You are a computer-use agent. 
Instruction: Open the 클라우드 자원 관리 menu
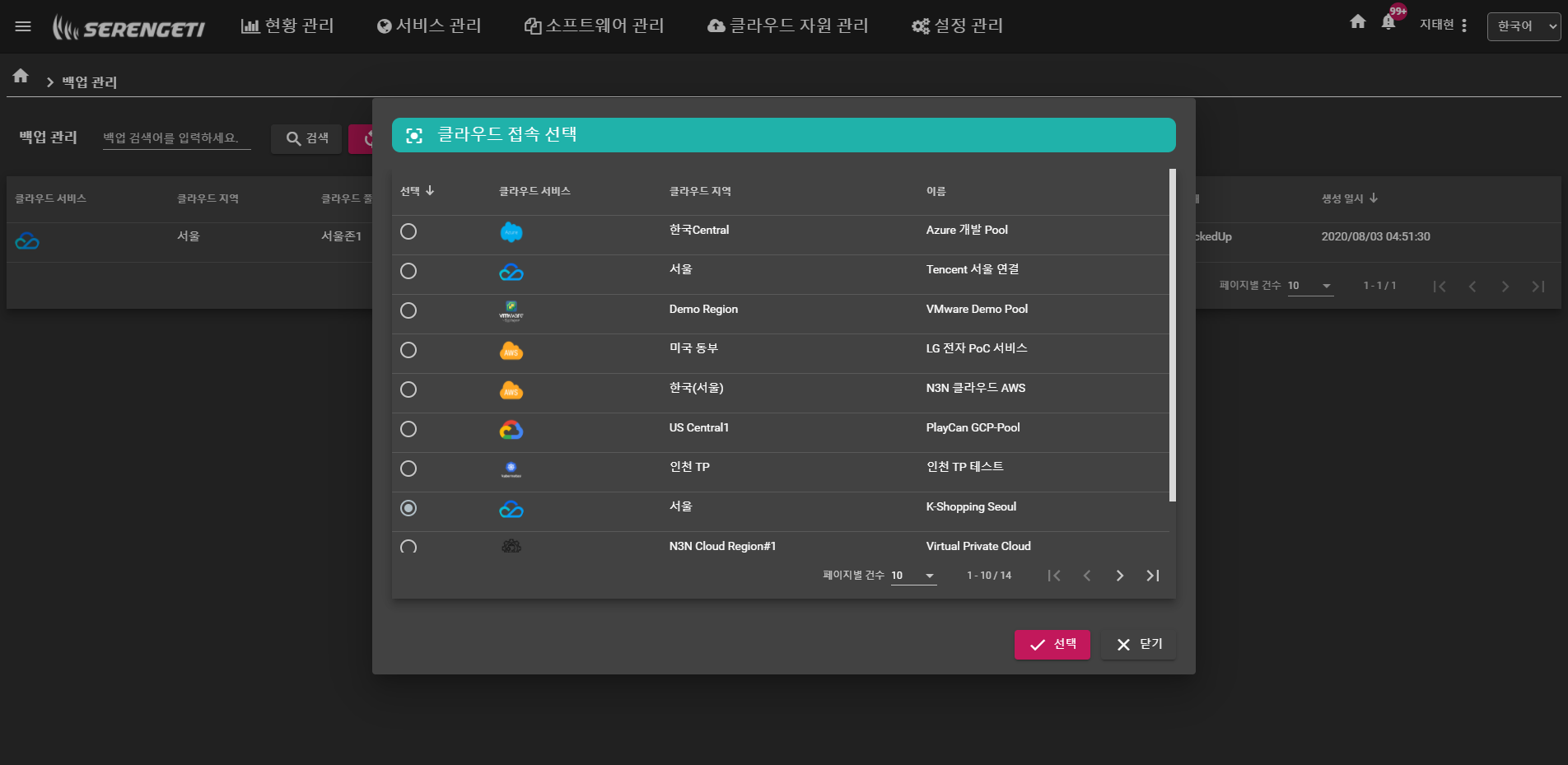788,26
